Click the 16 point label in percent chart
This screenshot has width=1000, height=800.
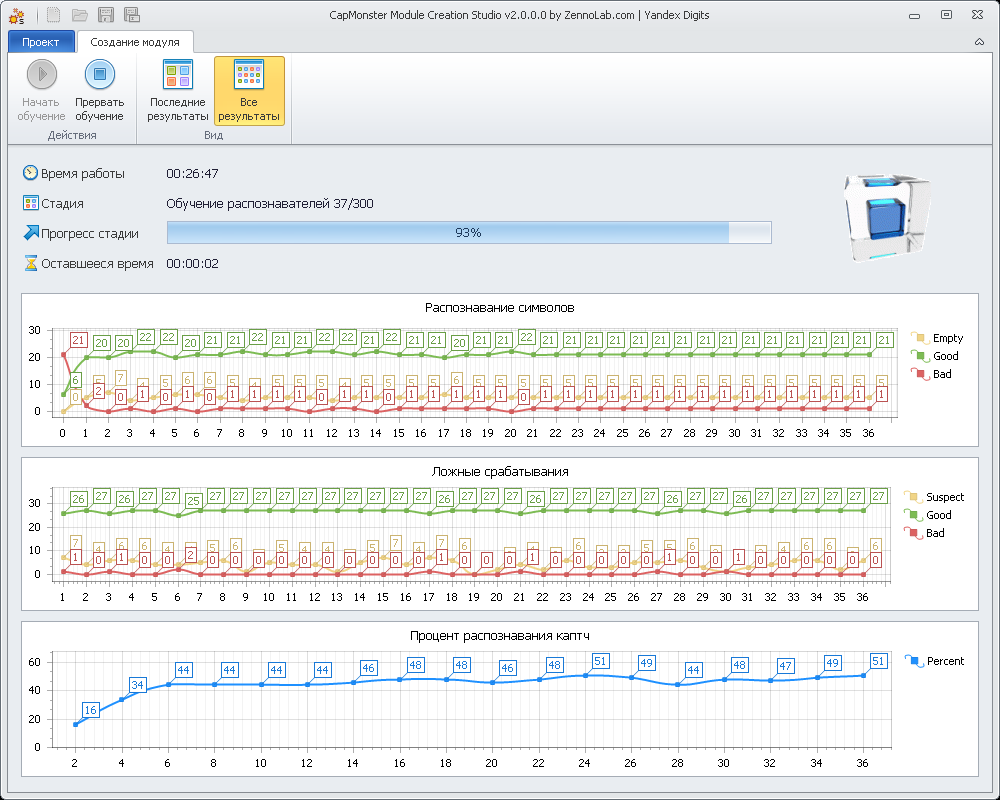pyautogui.click(x=91, y=710)
